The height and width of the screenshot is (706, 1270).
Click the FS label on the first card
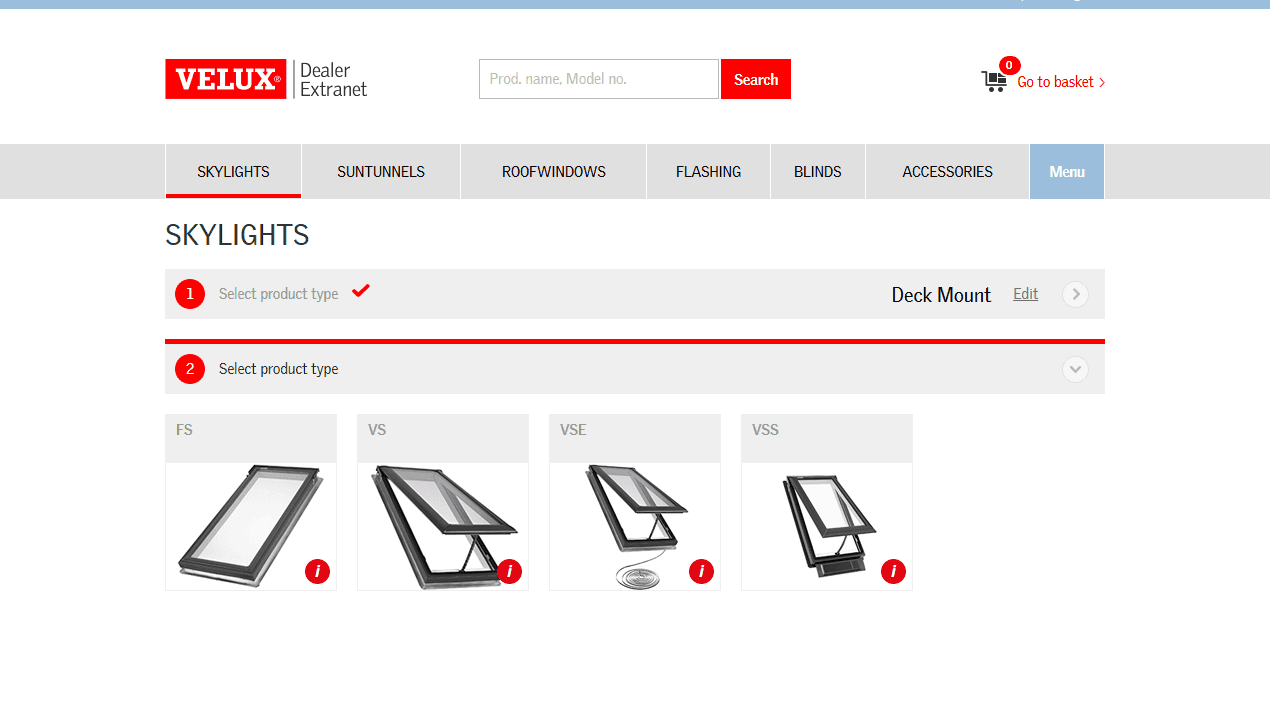(184, 430)
